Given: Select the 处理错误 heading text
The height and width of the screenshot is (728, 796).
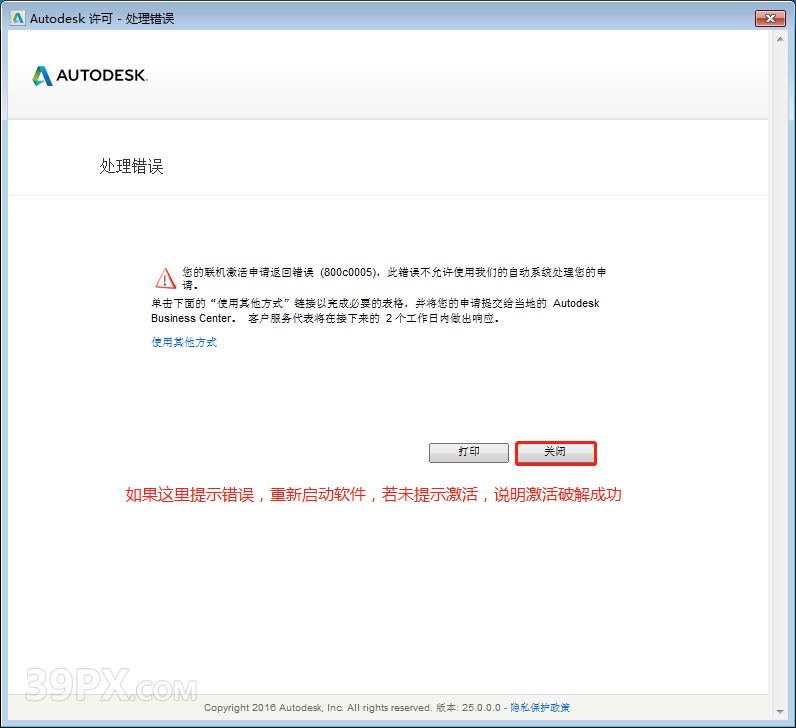Looking at the screenshot, I should pyautogui.click(x=131, y=166).
